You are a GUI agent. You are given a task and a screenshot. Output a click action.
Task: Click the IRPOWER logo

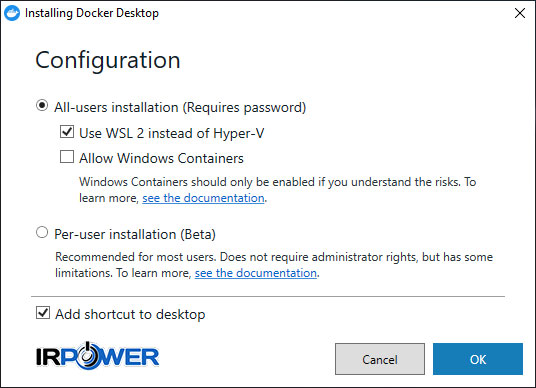(x=97, y=356)
